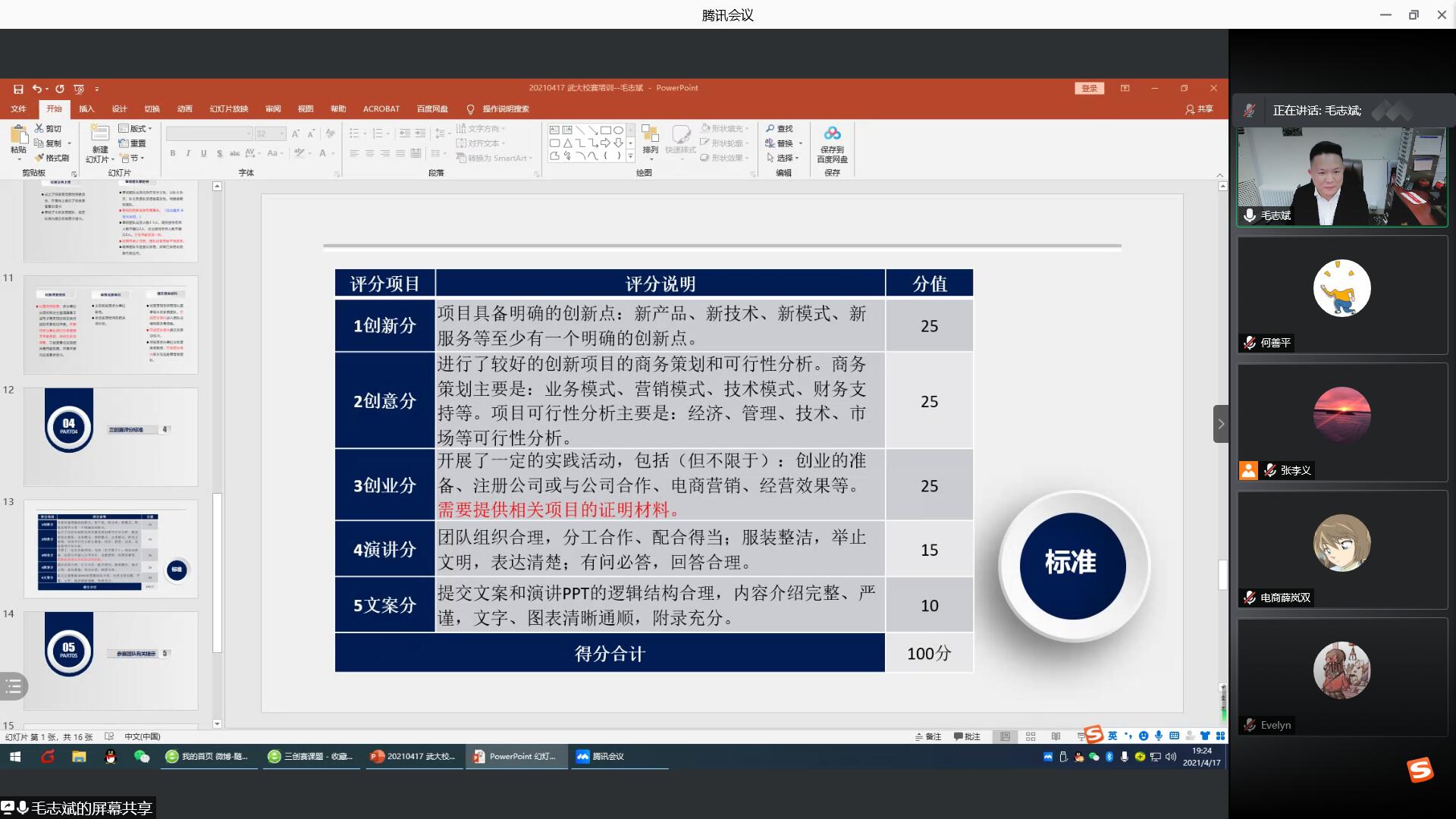Click the Undo arrow icon
Viewport: 1456px width, 819px height.
click(x=37, y=89)
